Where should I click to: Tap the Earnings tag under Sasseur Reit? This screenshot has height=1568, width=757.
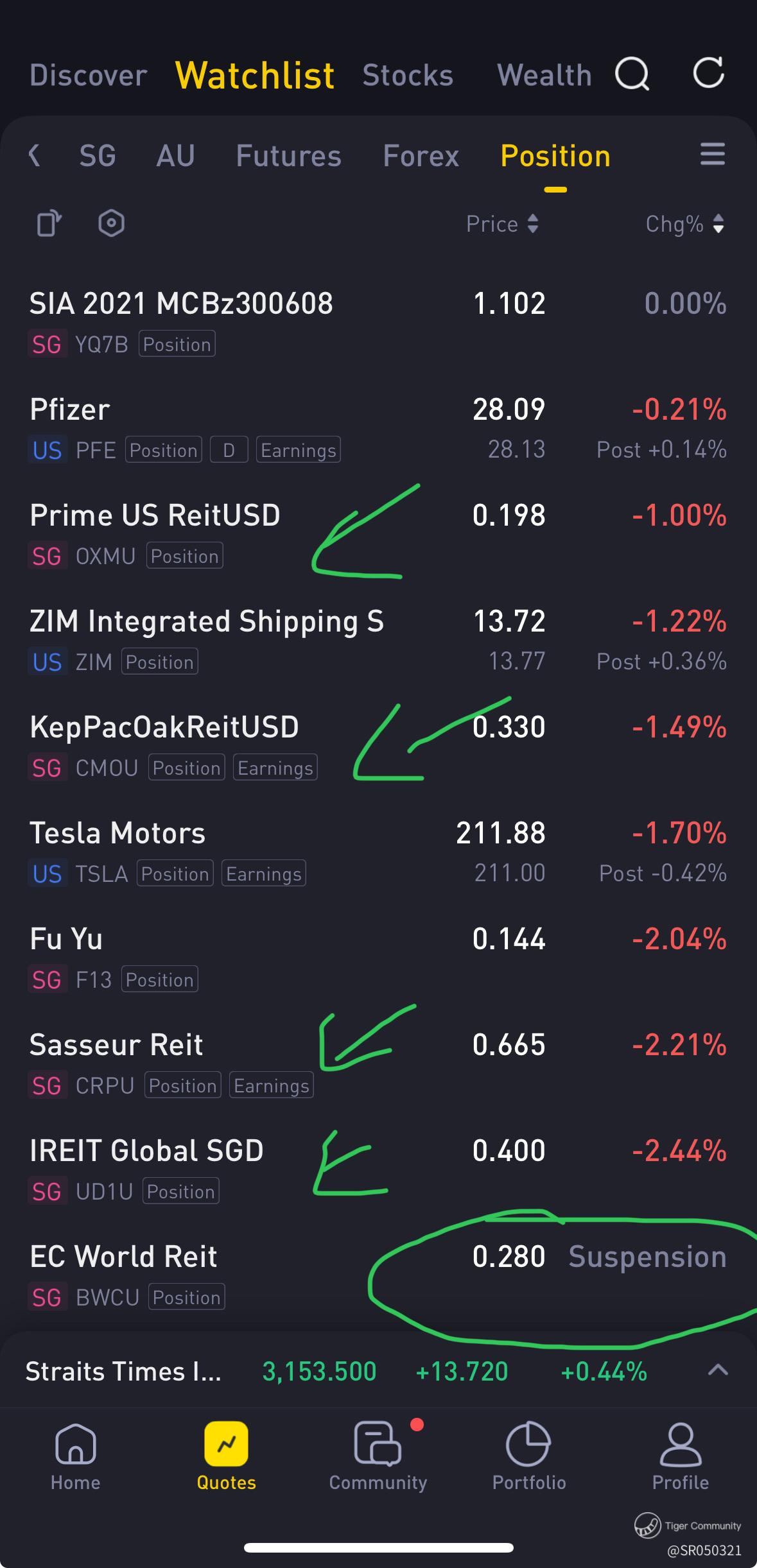tap(272, 1085)
